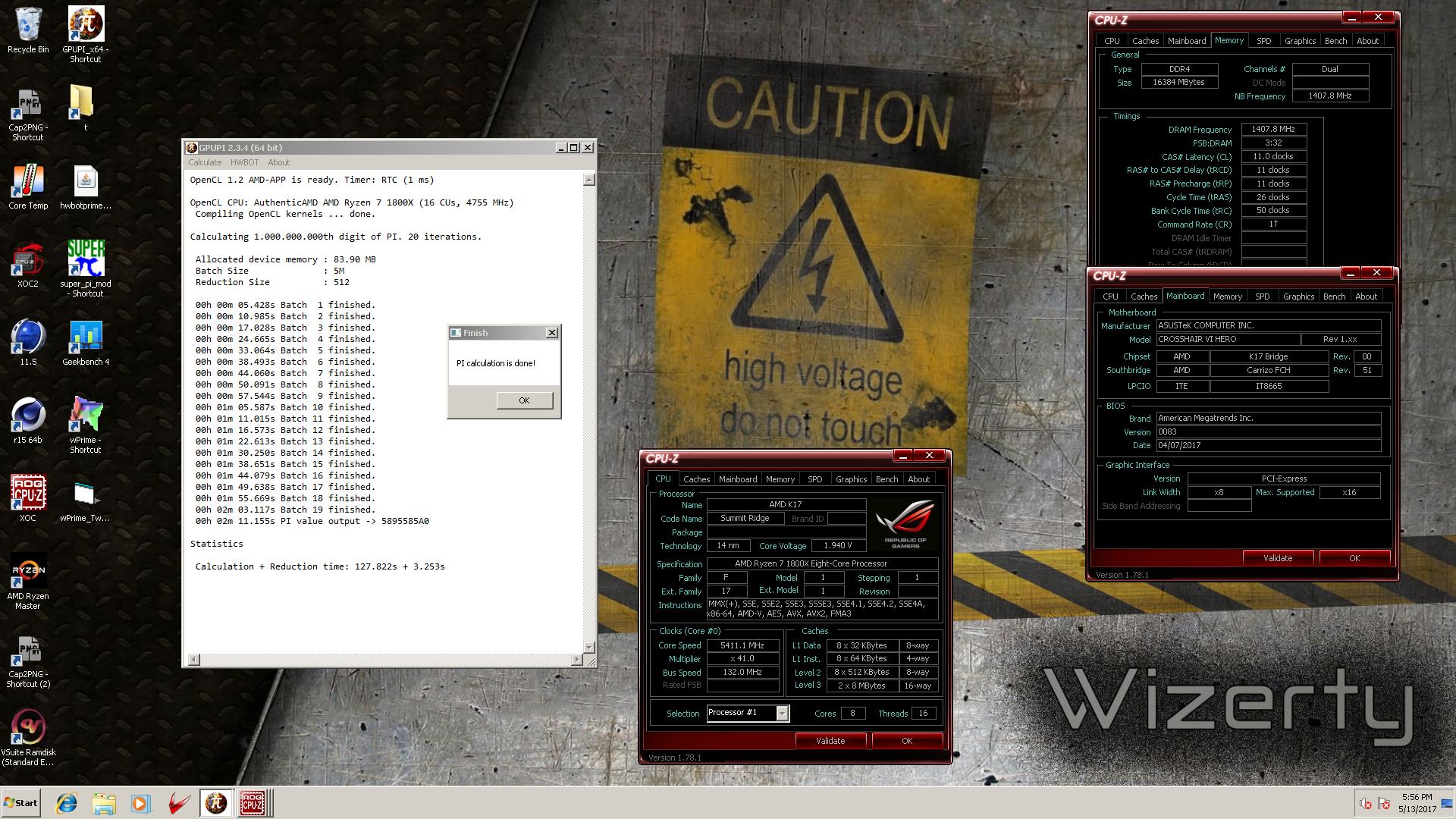This screenshot has width=1456, height=819.
Task: Switch to GPUPI in the taskbar
Action: tap(215, 803)
